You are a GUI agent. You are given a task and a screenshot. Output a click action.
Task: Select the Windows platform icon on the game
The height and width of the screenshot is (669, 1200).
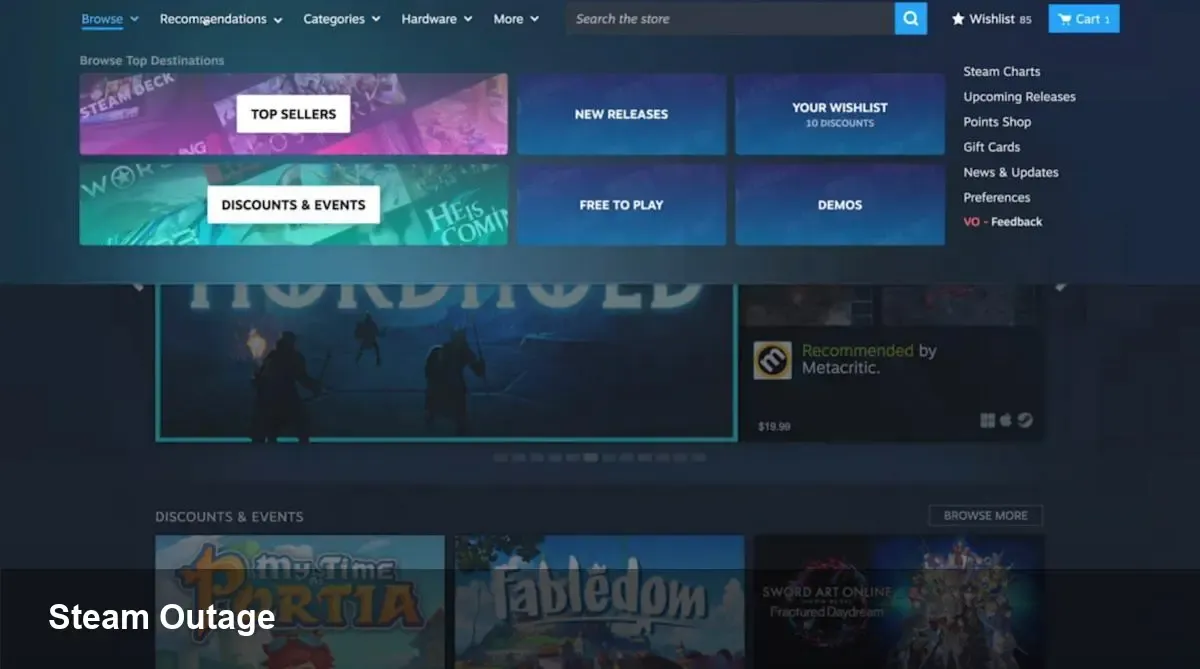click(988, 420)
